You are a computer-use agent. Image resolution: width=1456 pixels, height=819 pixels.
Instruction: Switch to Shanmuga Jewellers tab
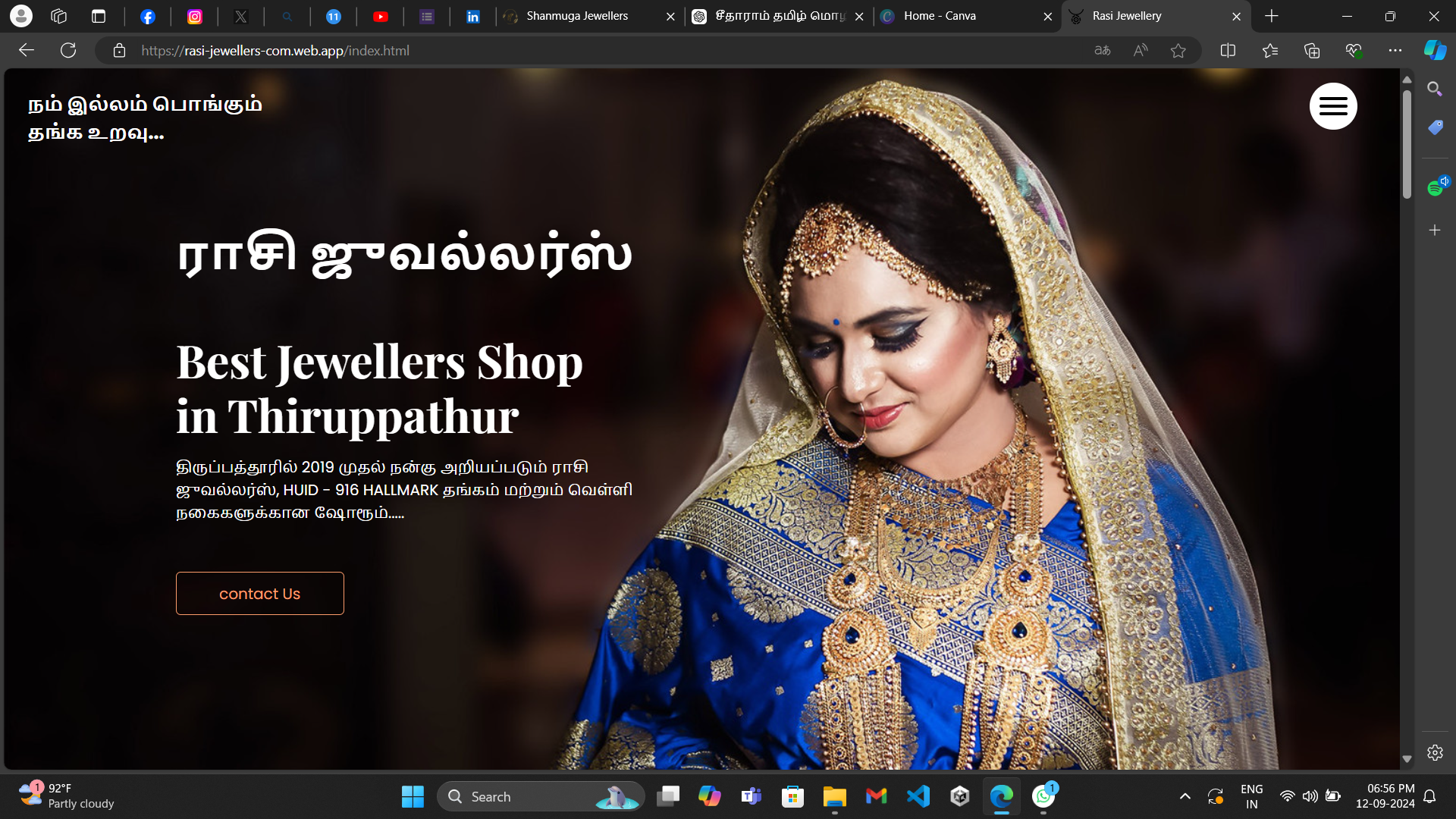pyautogui.click(x=577, y=16)
